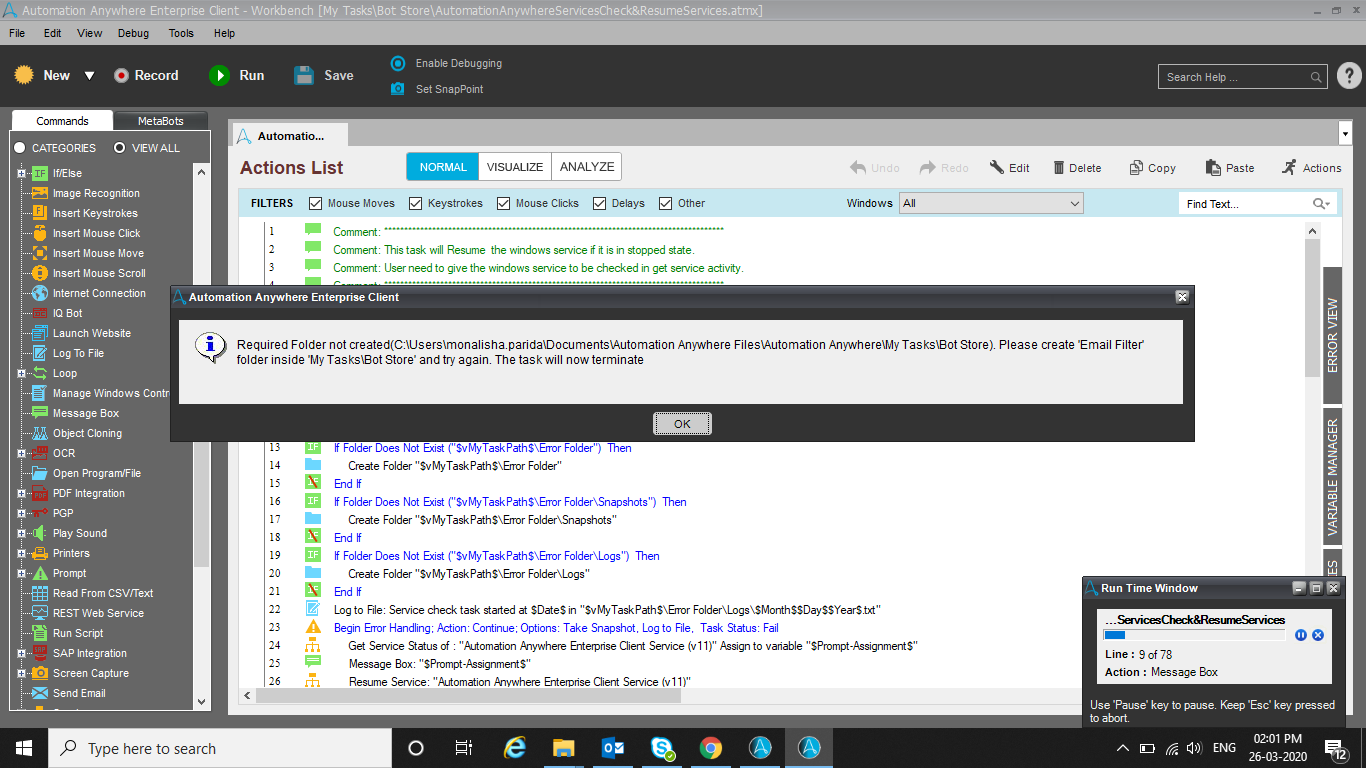Open the New button dropdown arrow

point(89,76)
